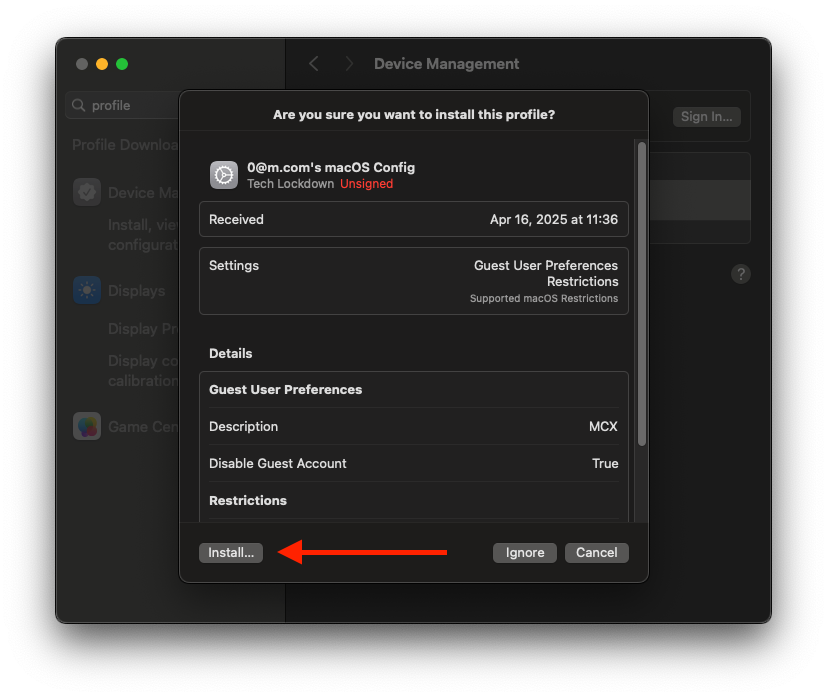This screenshot has height=697, width=827.
Task: Click the search magnifier icon
Action: tap(79, 105)
